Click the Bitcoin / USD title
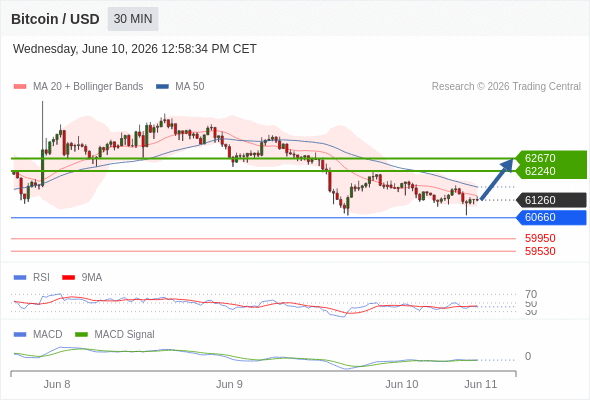 click(55, 19)
